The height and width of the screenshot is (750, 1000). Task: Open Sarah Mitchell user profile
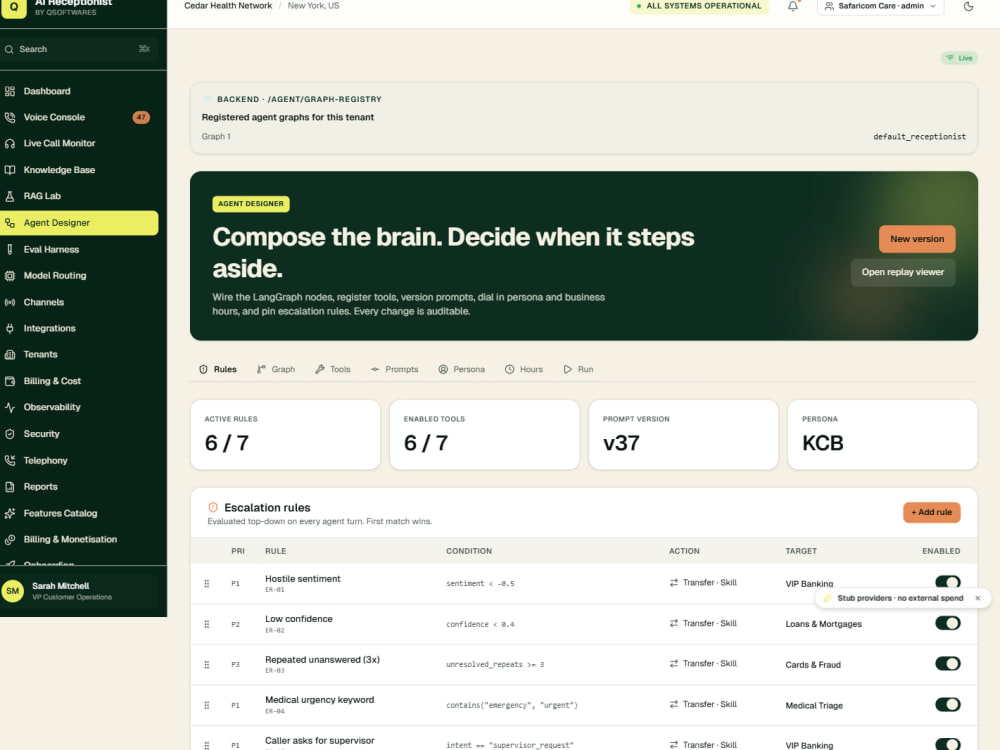point(80,591)
